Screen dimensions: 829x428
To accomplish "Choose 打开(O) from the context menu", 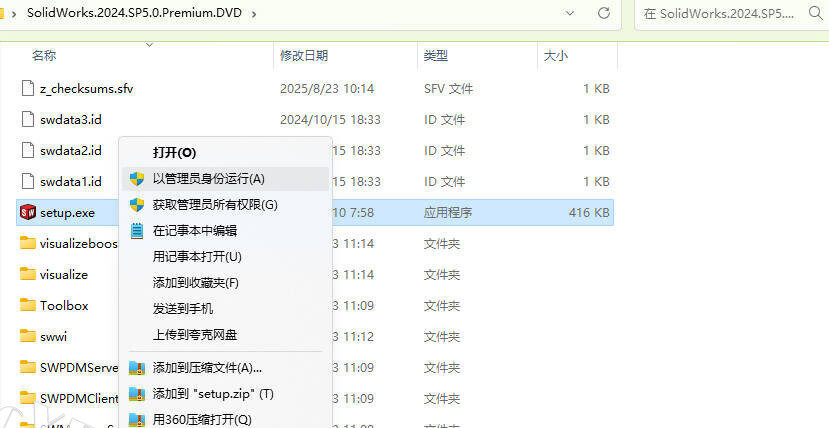I will pyautogui.click(x=174, y=153).
